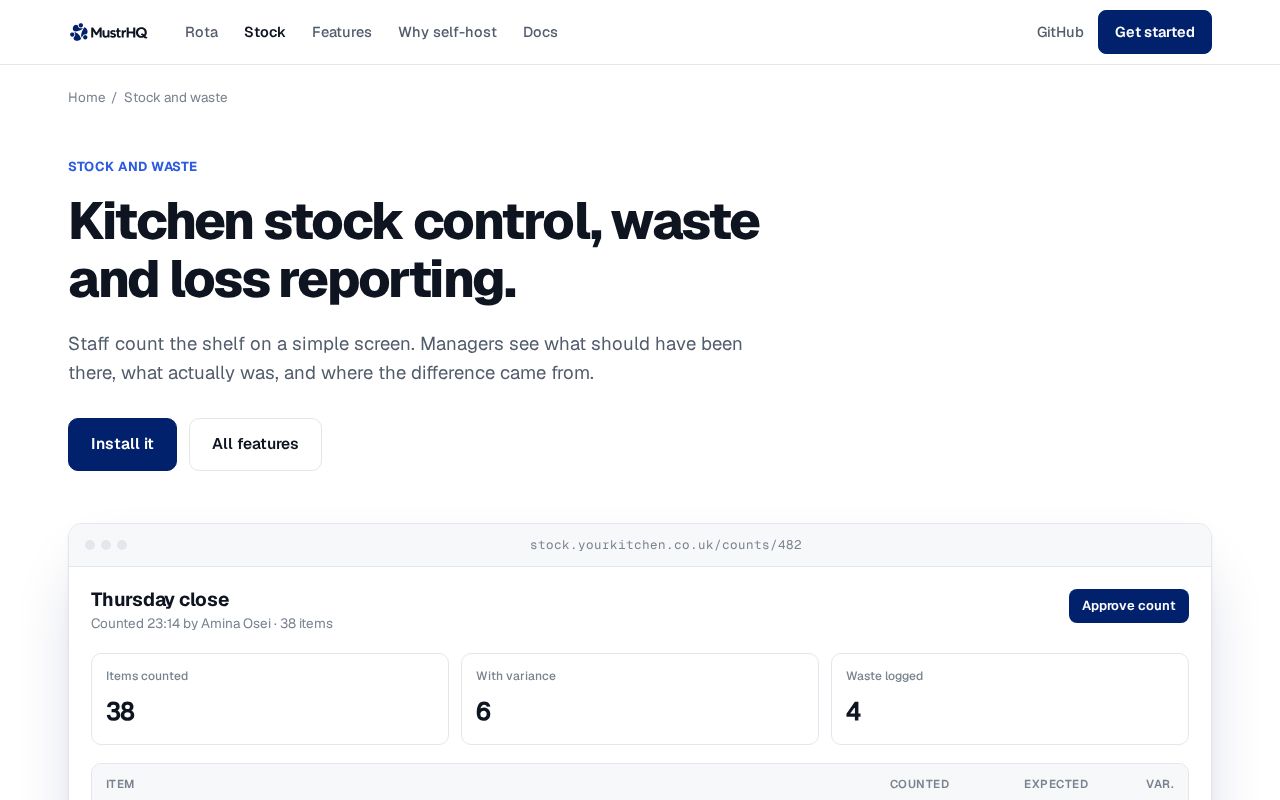
Task: Click the 'Kitchen stock control' main headline
Action: (x=414, y=249)
